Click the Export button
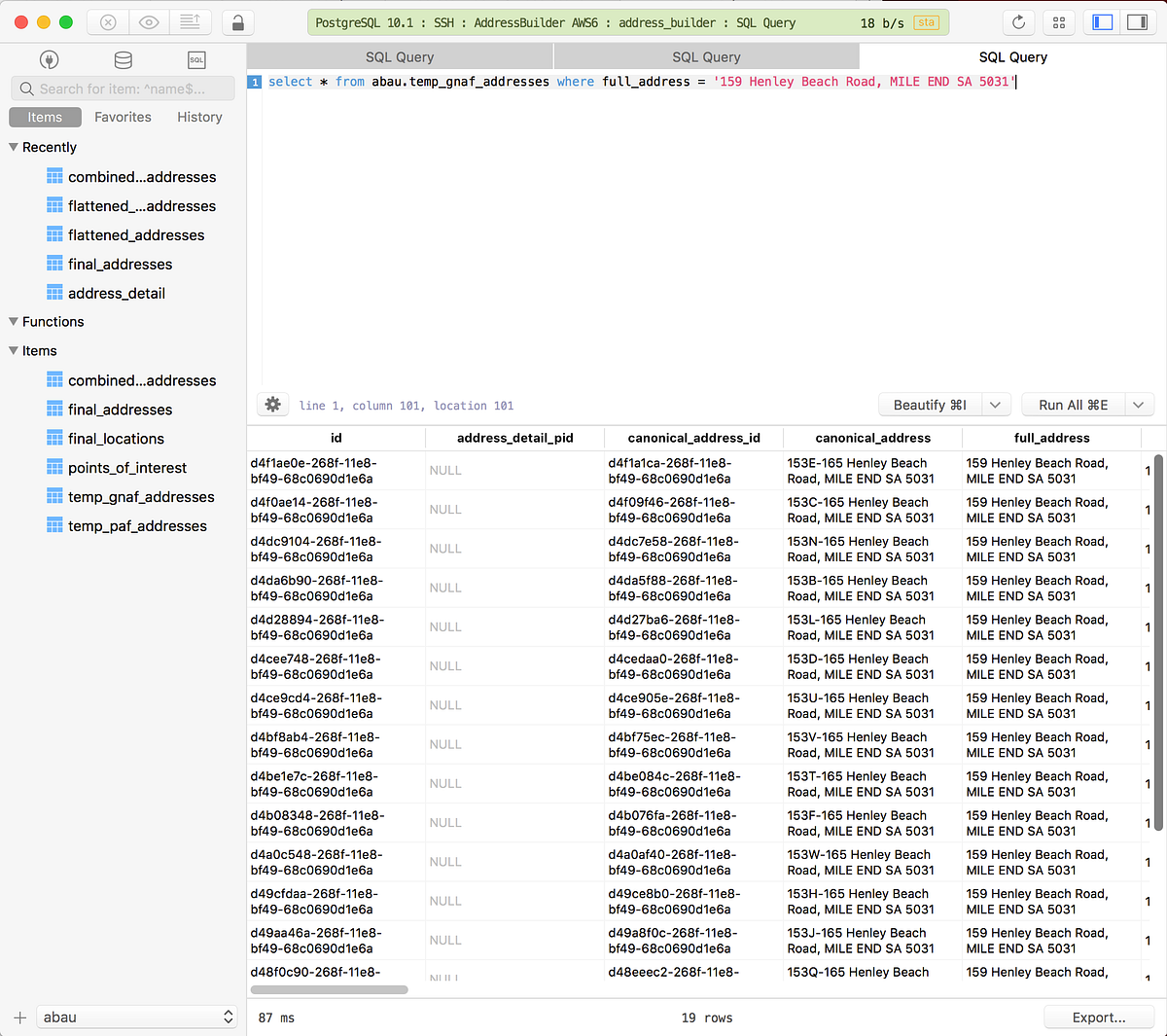The height and width of the screenshot is (1036, 1167). pyautogui.click(x=1099, y=1017)
